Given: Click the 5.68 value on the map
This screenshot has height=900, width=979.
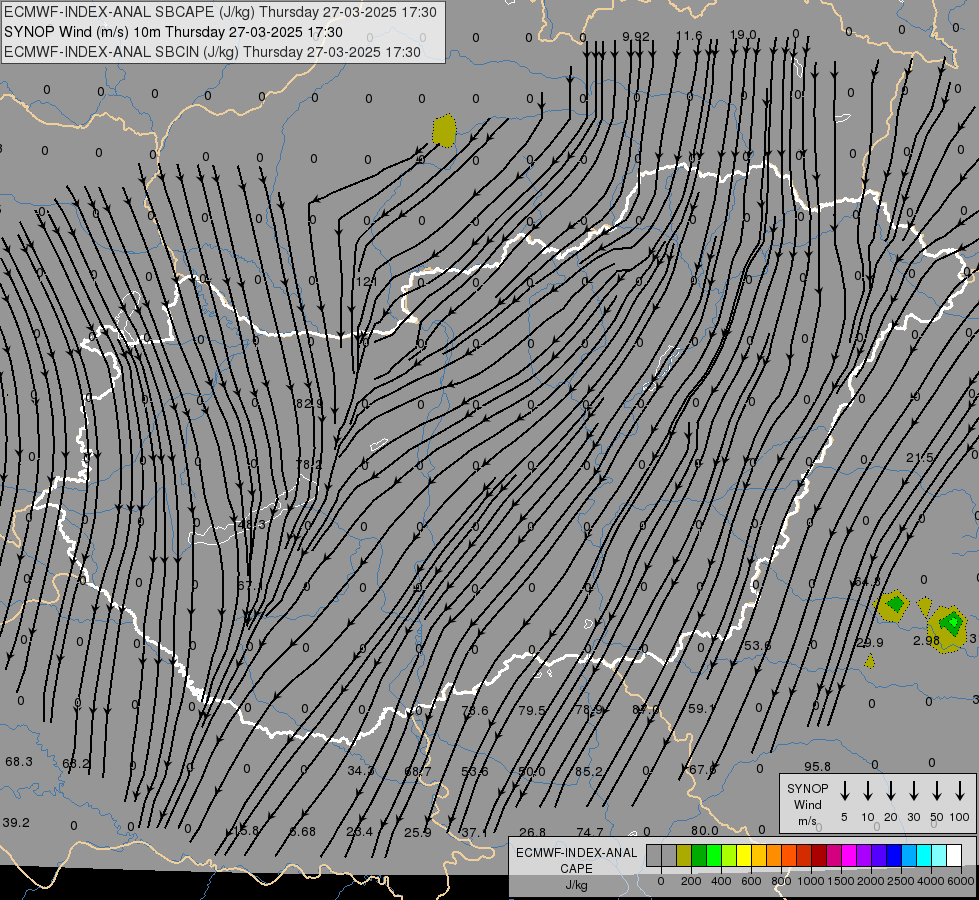Looking at the screenshot, I should pos(303,832).
